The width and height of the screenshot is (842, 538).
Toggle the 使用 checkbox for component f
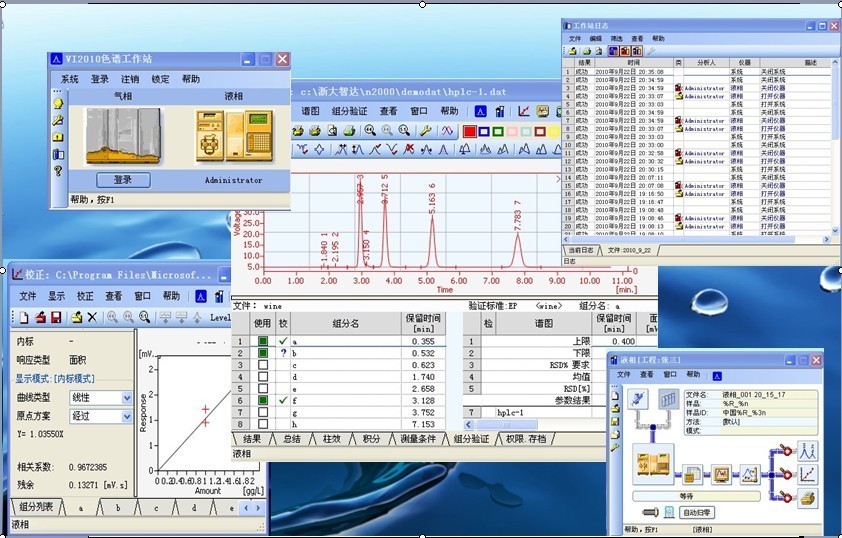[x=263, y=400]
